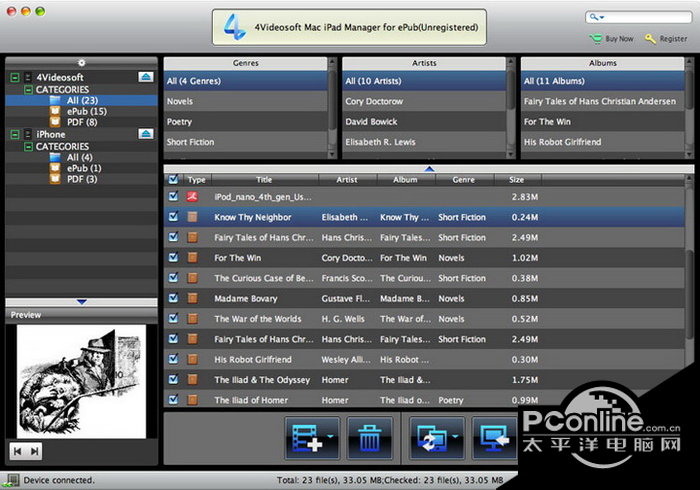This screenshot has width=700, height=490.
Task: Select PDF (8) category
Action: pos(82,122)
